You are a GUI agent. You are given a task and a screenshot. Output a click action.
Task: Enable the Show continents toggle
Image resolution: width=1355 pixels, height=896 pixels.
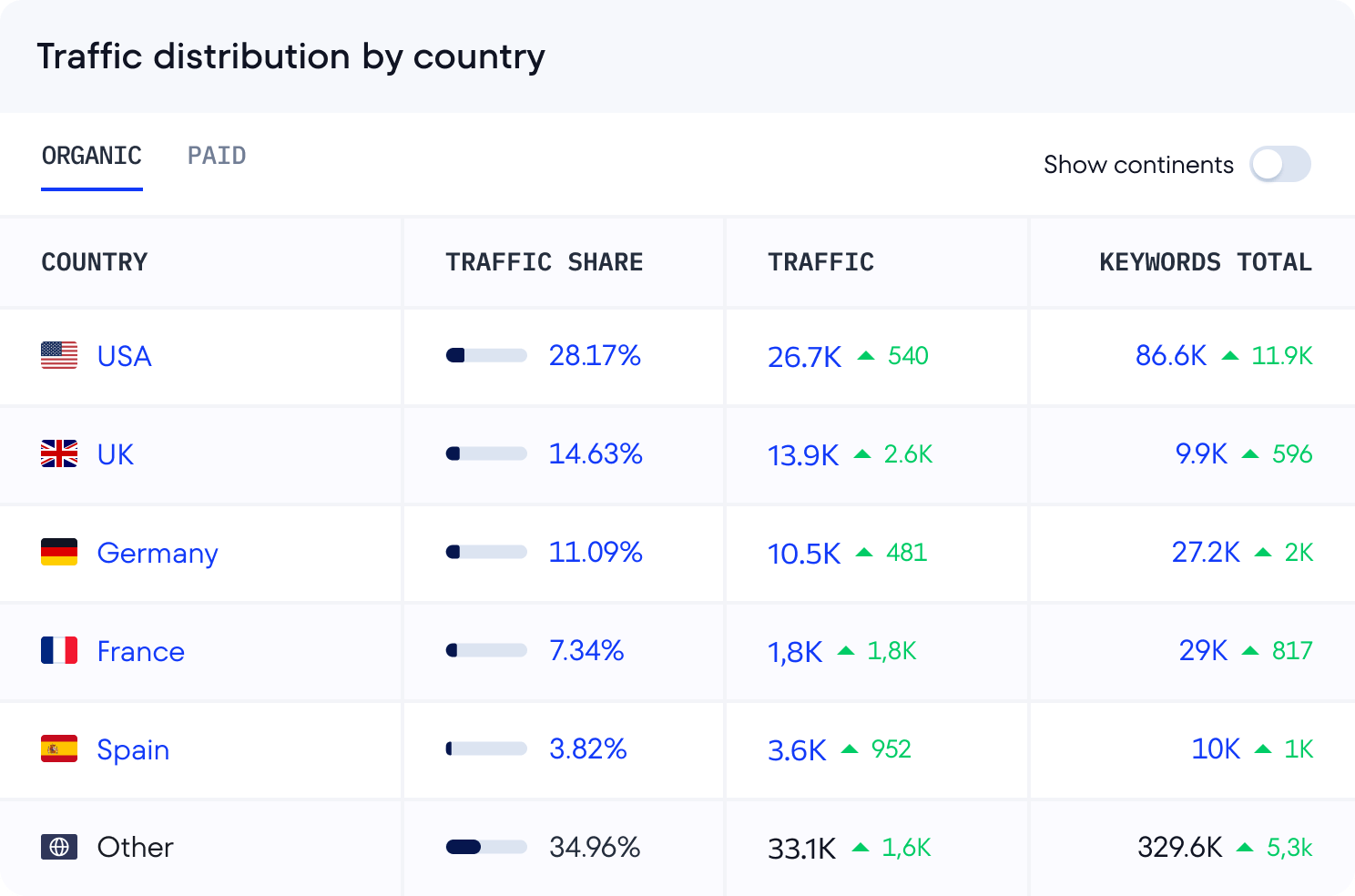pyautogui.click(x=1279, y=165)
